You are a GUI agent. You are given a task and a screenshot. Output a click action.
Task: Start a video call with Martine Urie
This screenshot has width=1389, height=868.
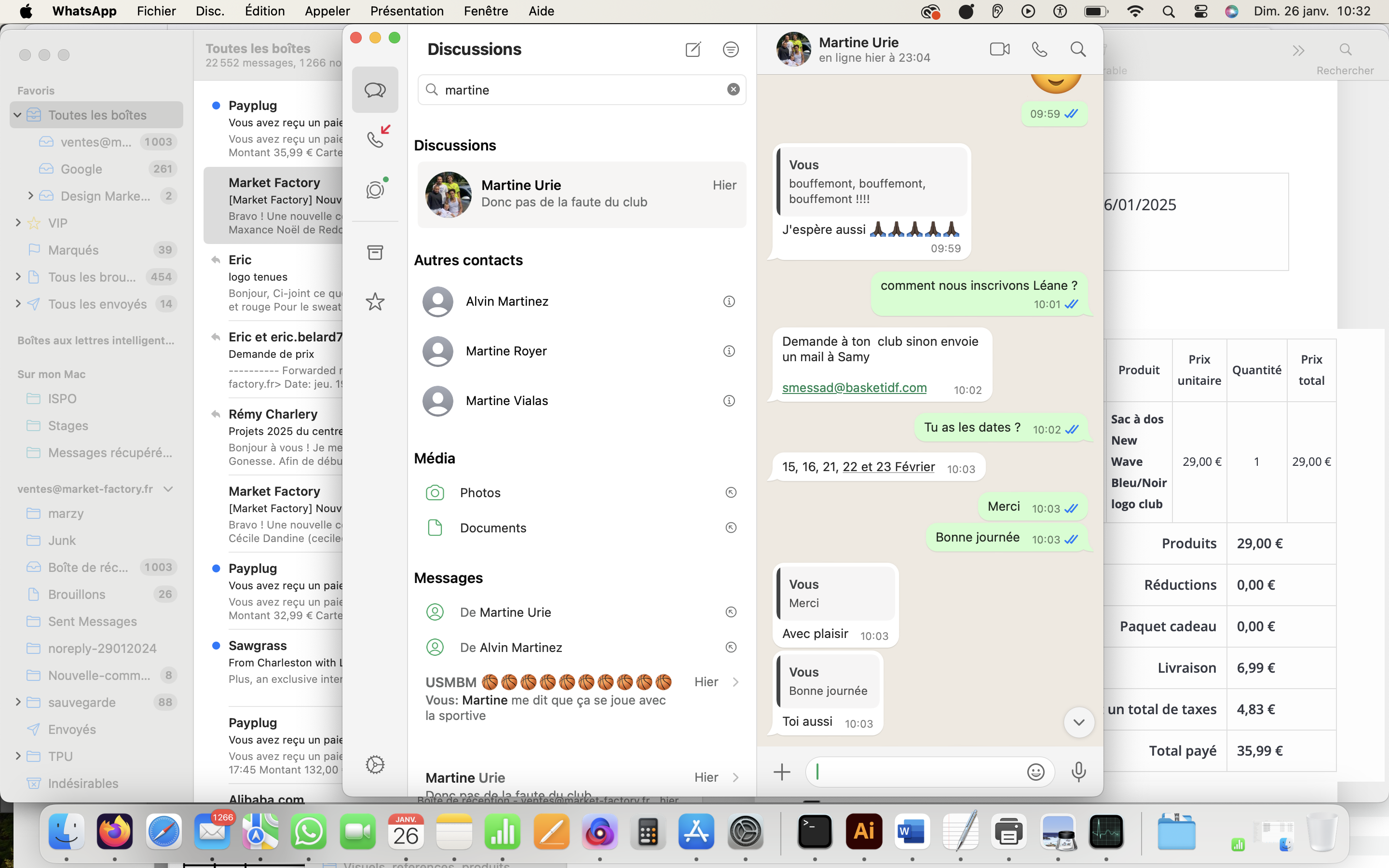click(x=999, y=49)
